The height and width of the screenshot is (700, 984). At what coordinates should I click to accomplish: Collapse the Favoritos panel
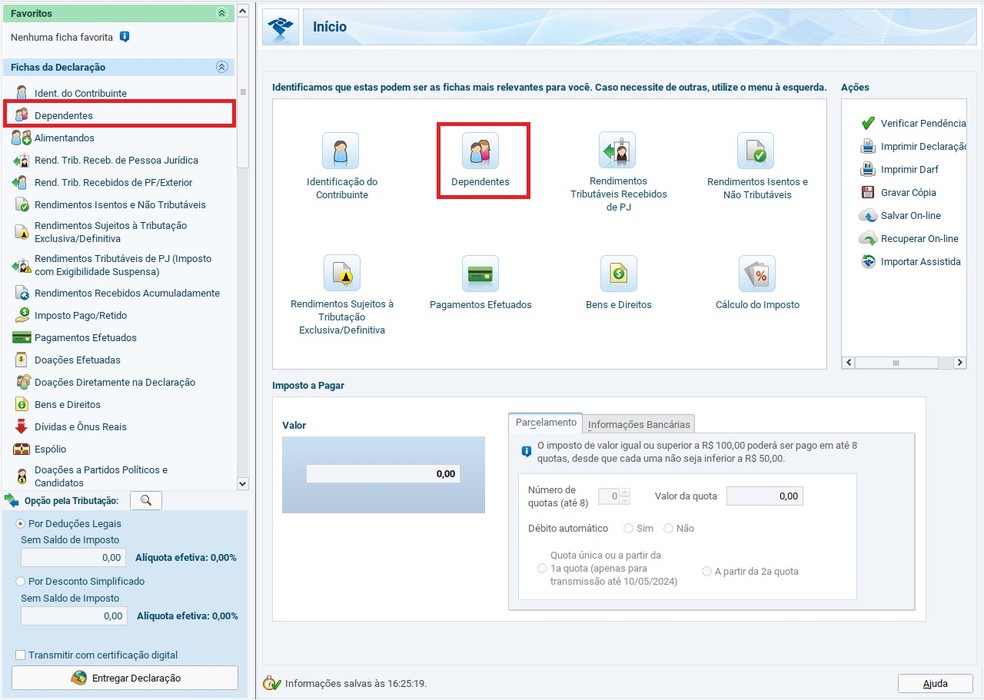click(x=221, y=14)
